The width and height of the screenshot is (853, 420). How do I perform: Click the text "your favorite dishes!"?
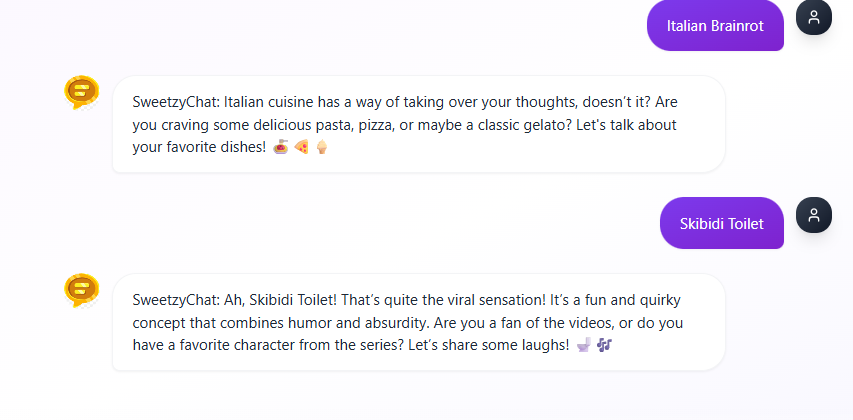coord(198,148)
